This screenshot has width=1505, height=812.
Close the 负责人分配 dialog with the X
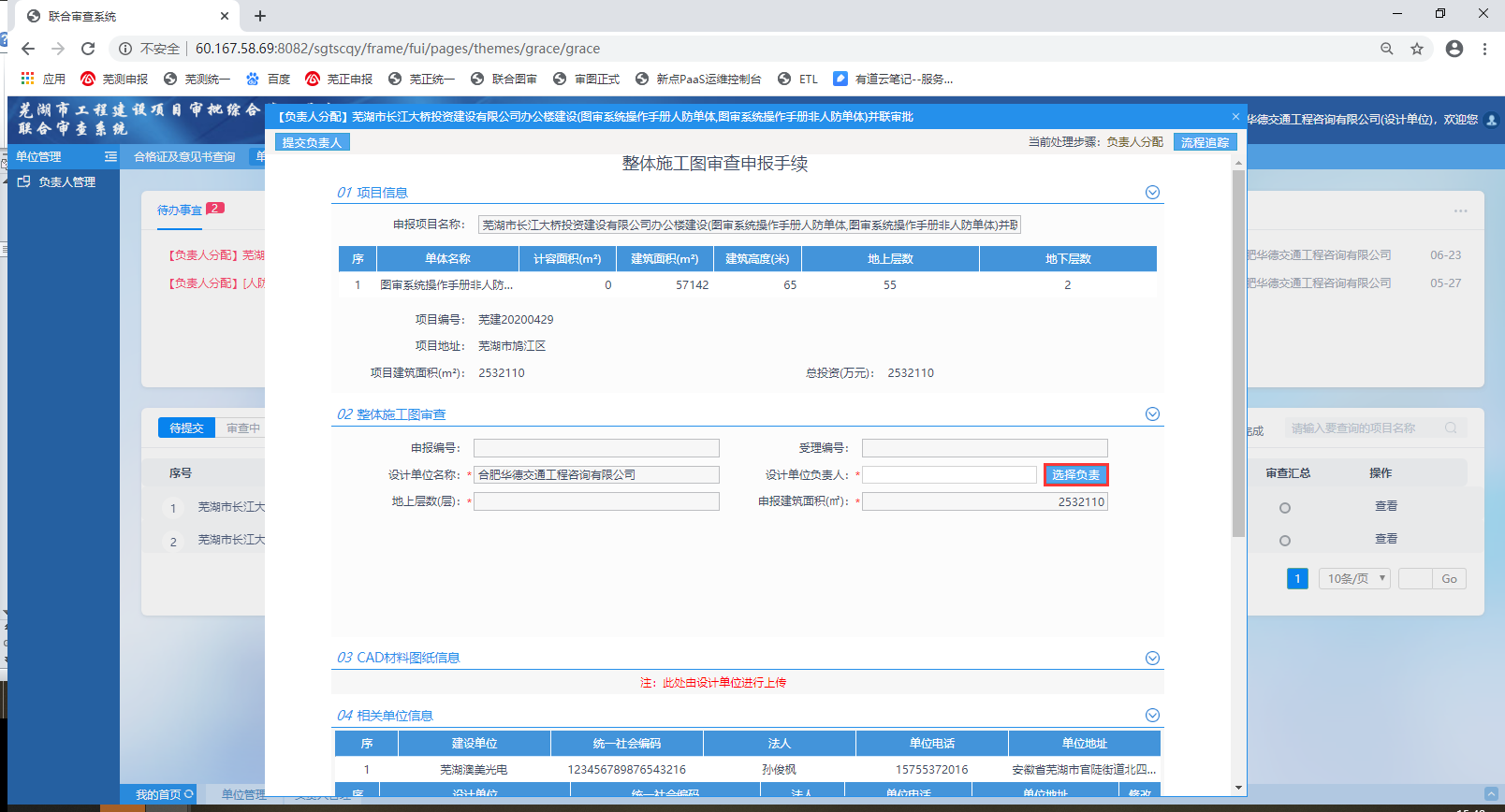coord(1235,117)
